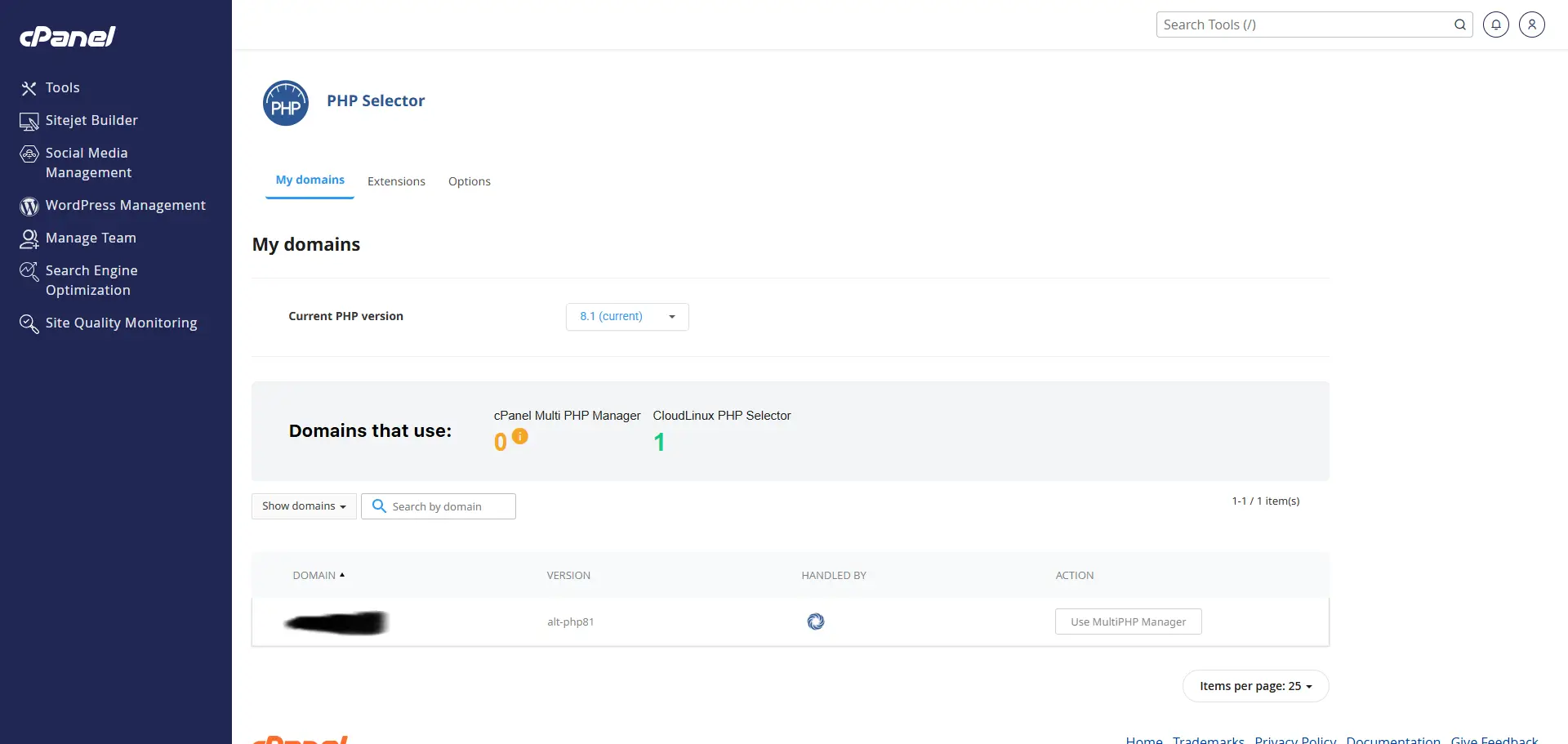Open the Show domains dropdown
The image size is (1568, 744).
pos(304,506)
